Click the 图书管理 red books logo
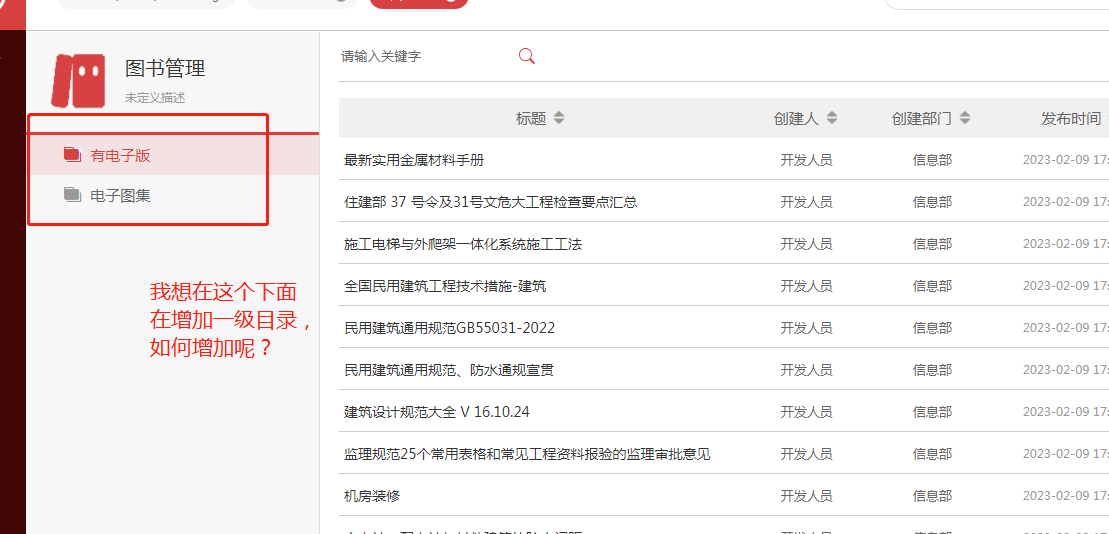Image resolution: width=1109 pixels, height=534 pixels. 79,81
